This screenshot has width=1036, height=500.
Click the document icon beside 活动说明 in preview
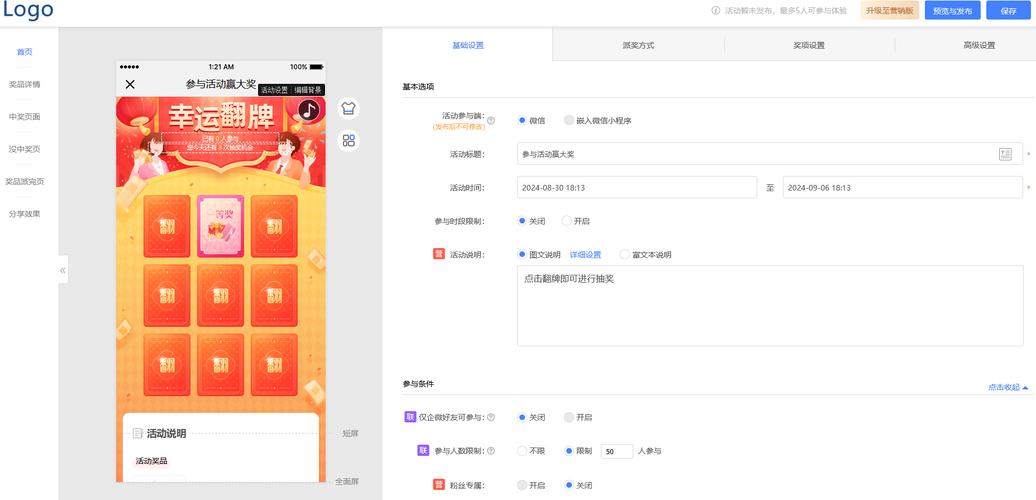pos(137,433)
